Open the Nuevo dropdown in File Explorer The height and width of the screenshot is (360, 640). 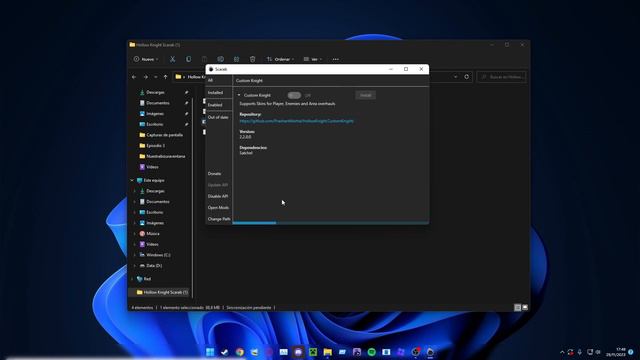pos(146,59)
